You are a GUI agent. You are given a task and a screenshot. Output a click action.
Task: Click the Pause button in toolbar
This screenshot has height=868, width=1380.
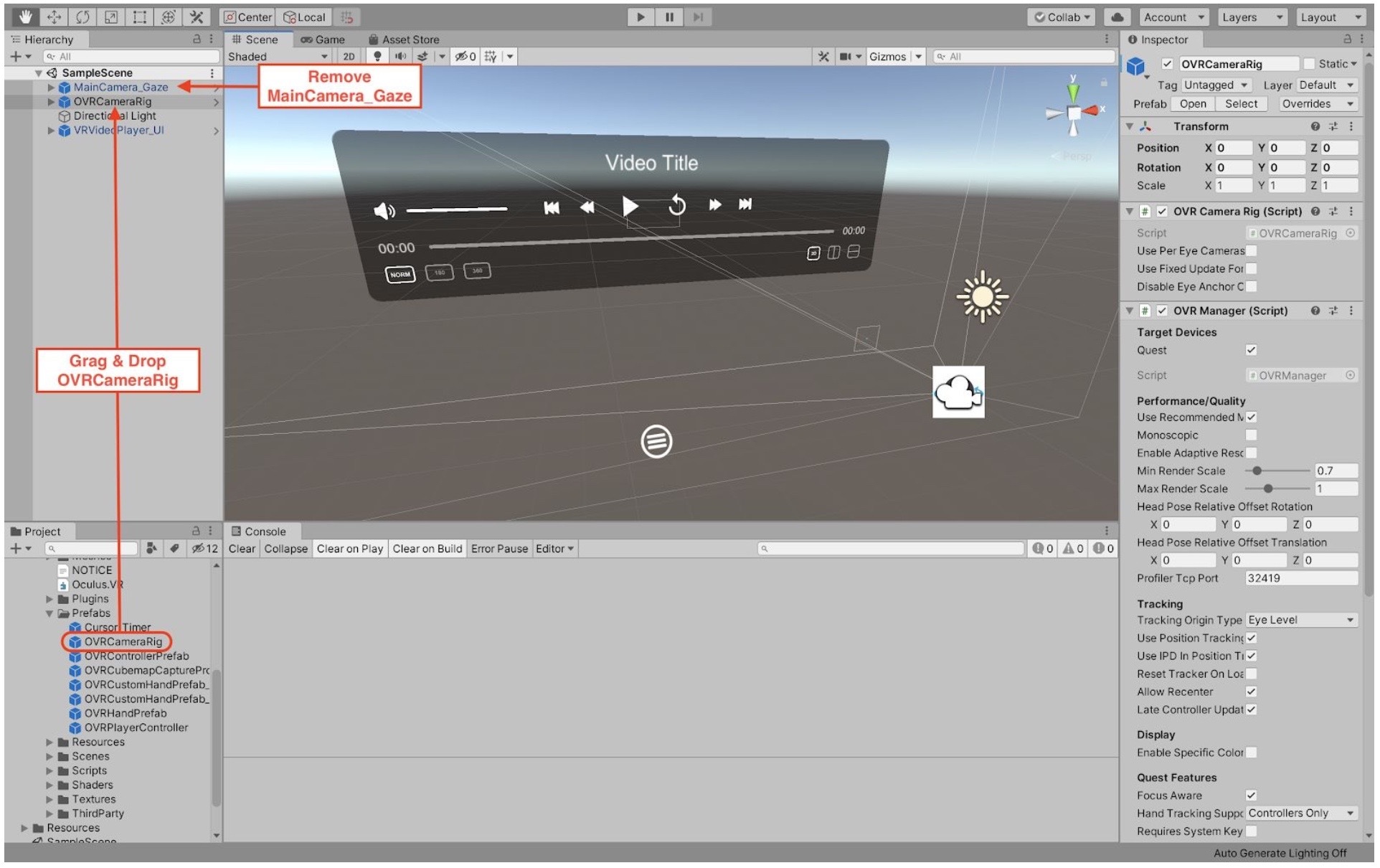(669, 16)
